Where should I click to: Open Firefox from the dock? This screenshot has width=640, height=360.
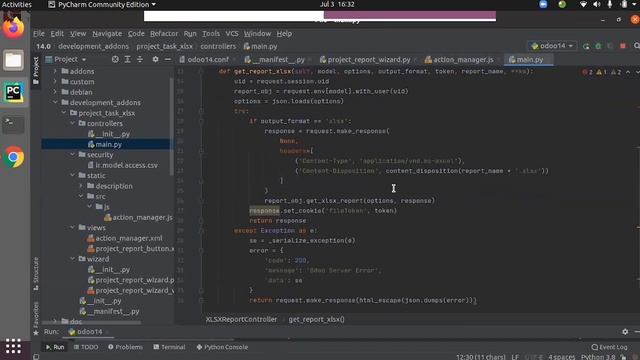point(13,28)
